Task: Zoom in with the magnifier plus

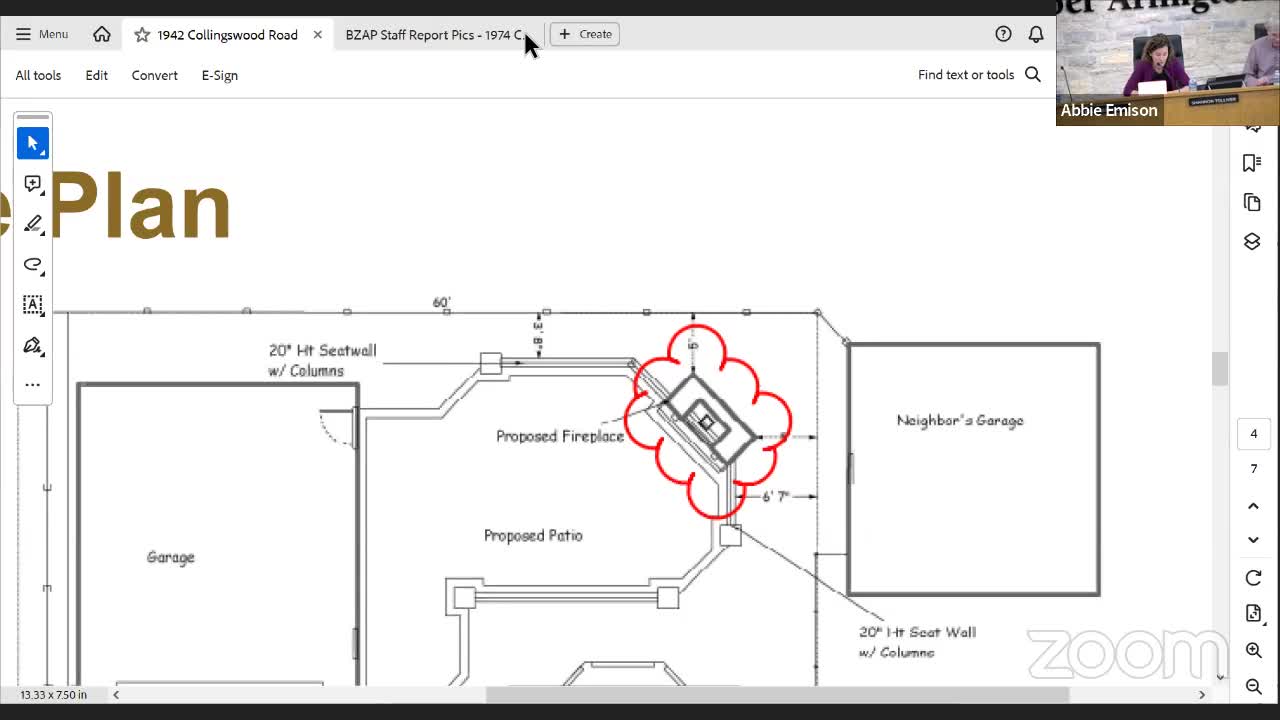Action: click(1253, 651)
